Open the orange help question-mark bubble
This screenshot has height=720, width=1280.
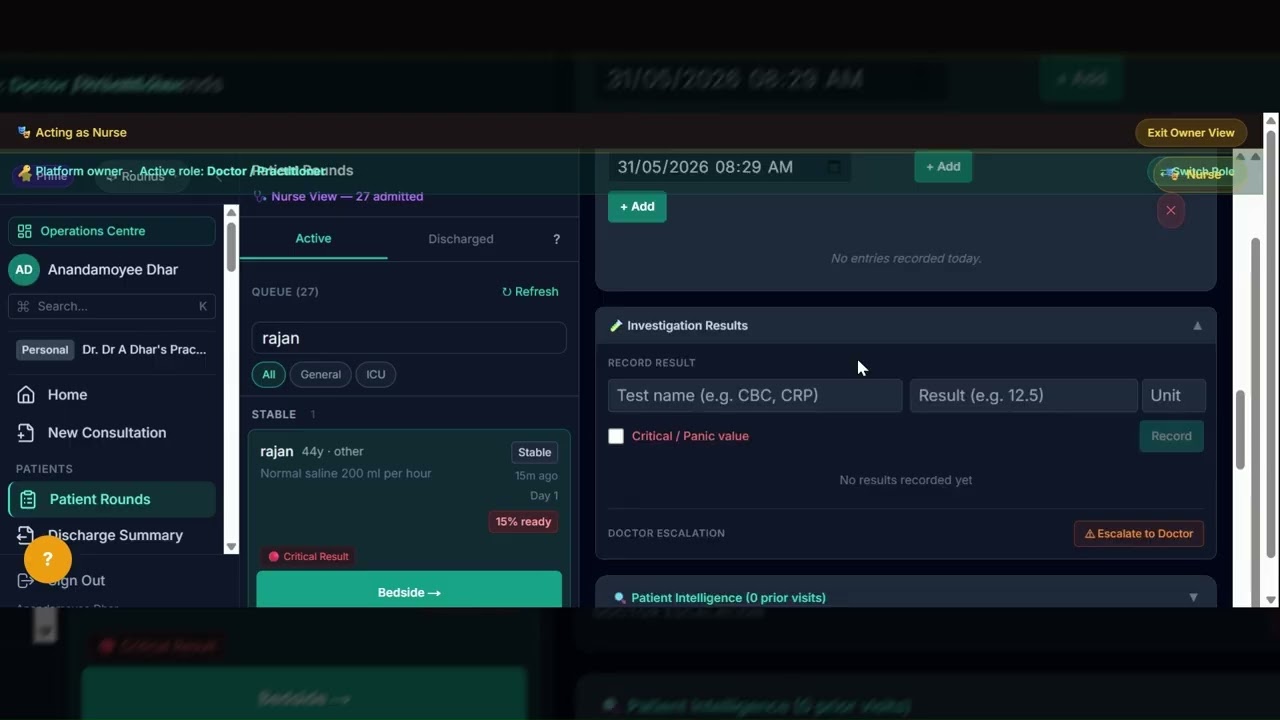pyautogui.click(x=47, y=559)
